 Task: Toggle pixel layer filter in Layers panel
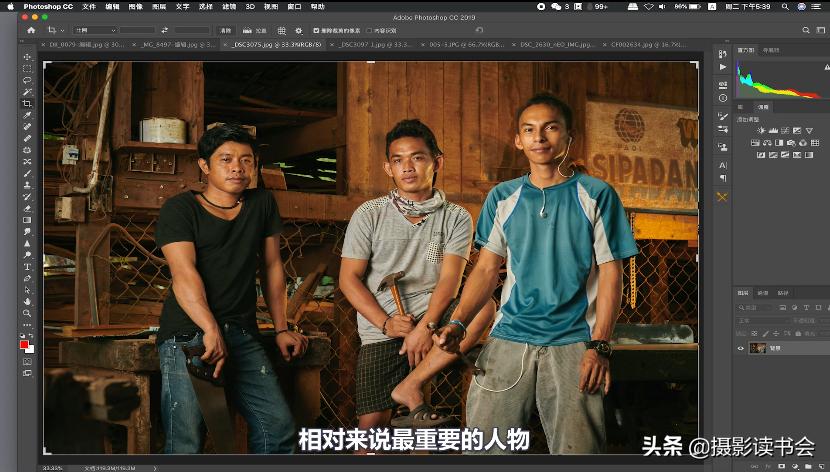point(782,307)
